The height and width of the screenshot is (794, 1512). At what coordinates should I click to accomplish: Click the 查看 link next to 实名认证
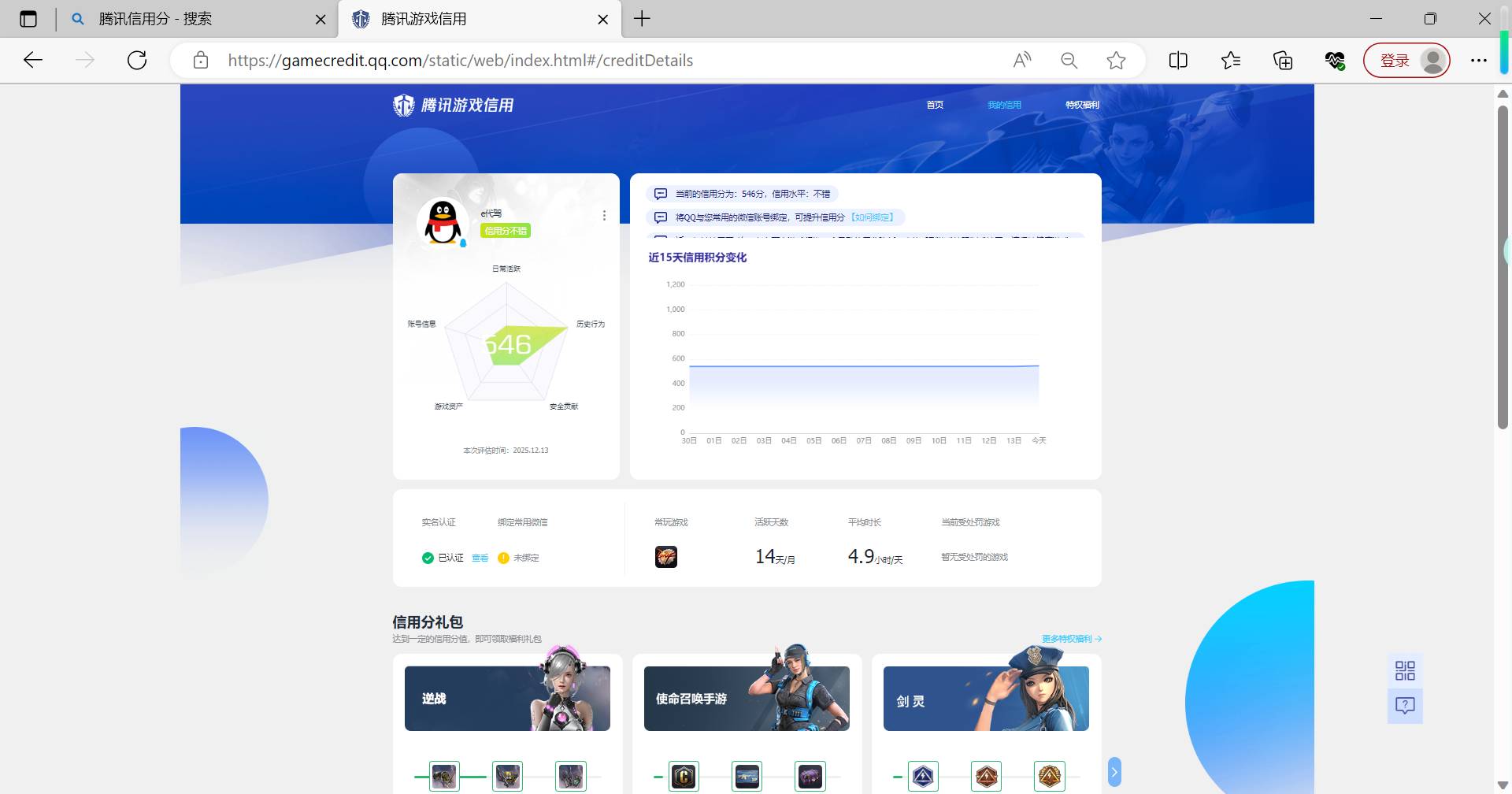pyautogui.click(x=480, y=558)
